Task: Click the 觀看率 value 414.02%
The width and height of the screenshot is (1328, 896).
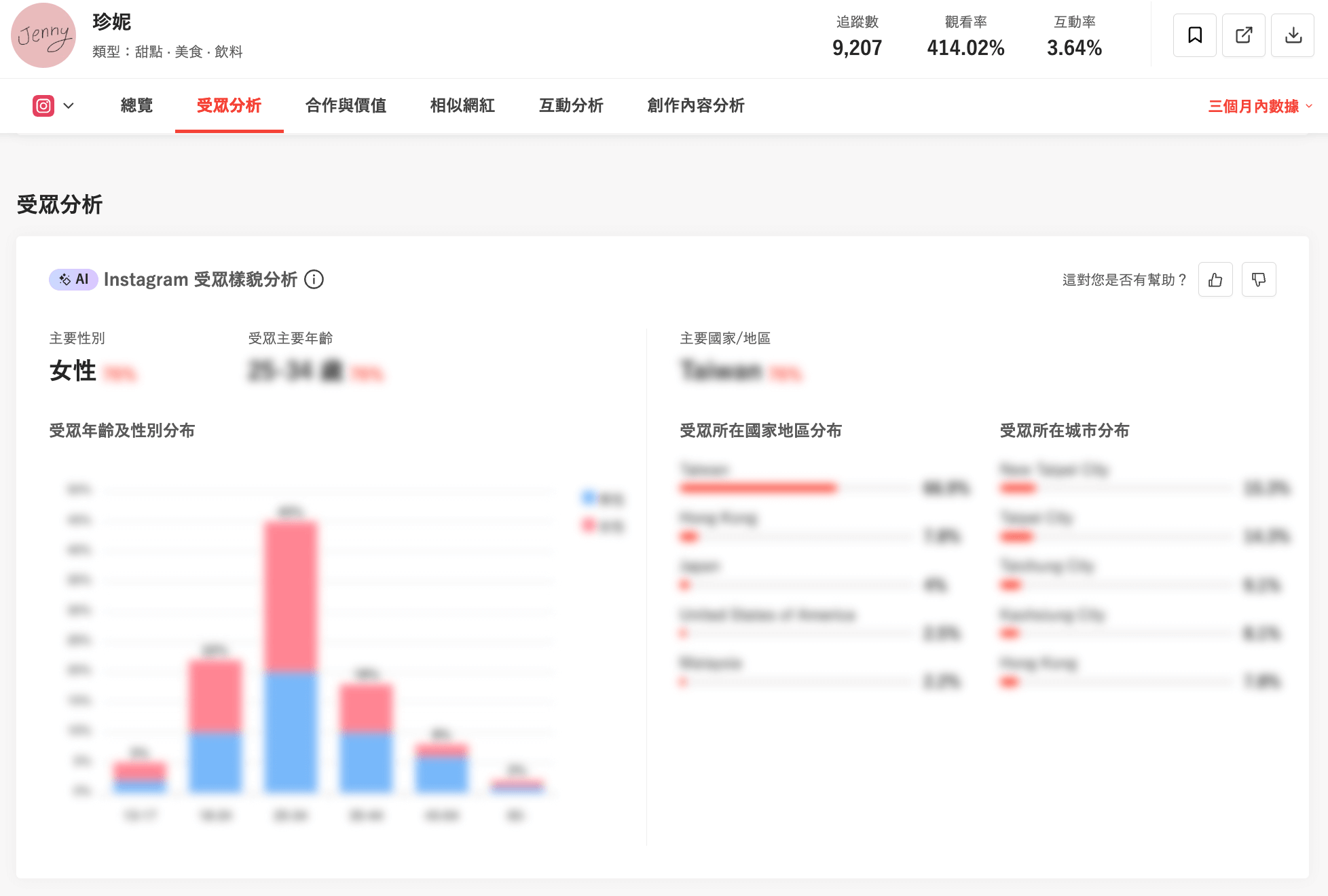Action: [x=965, y=48]
